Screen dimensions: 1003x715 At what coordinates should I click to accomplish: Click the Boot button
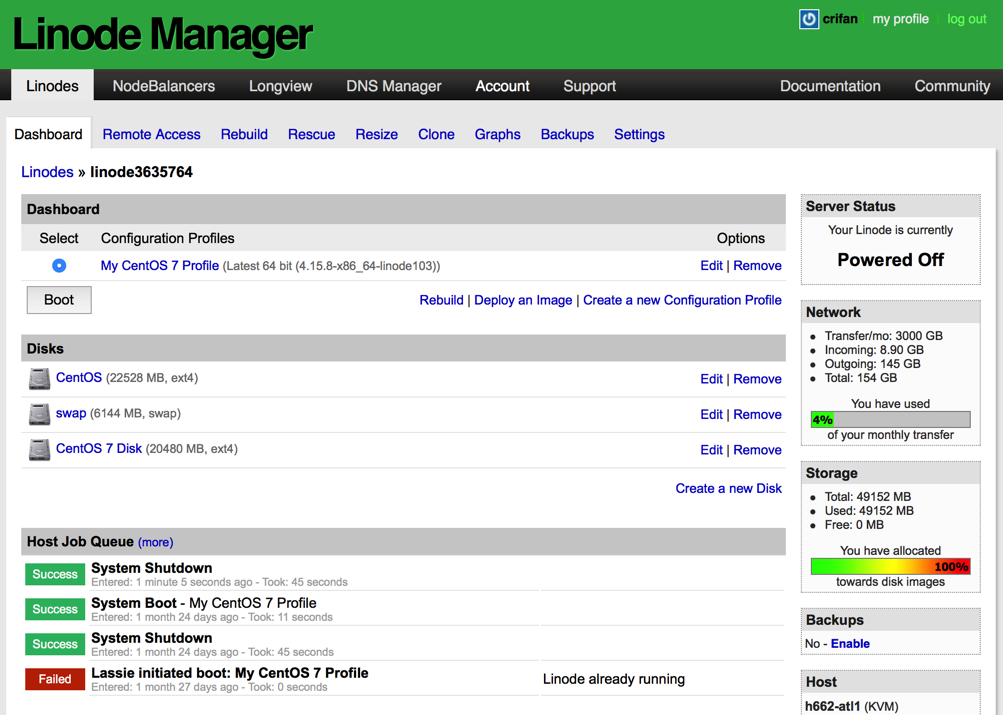[59, 300]
